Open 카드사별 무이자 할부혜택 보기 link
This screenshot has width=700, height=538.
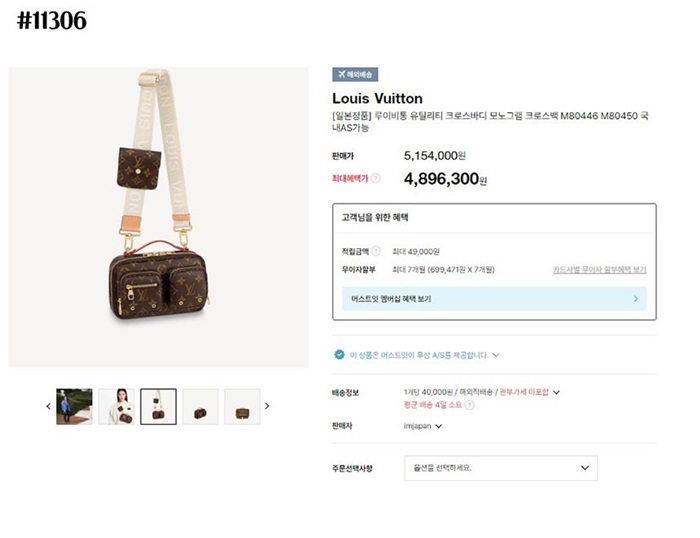[x=599, y=270]
